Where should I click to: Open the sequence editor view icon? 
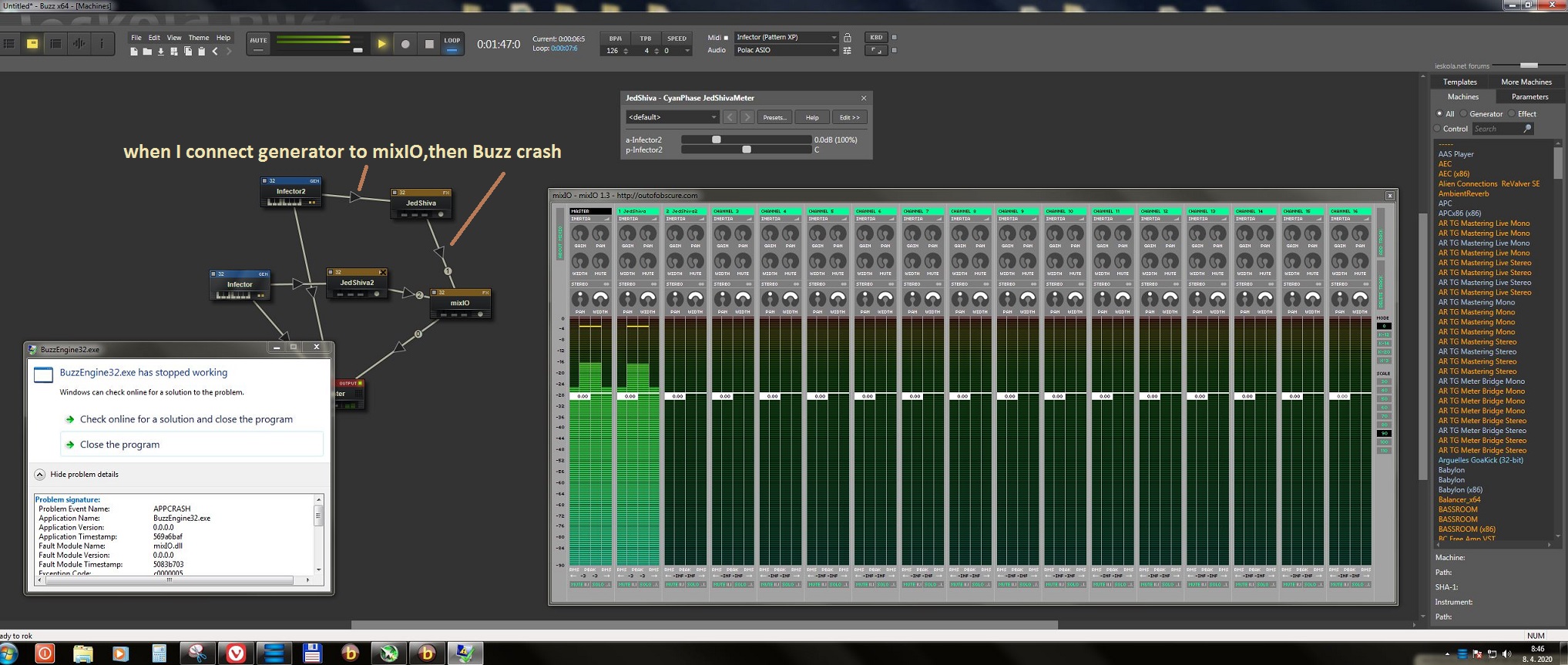coord(55,44)
